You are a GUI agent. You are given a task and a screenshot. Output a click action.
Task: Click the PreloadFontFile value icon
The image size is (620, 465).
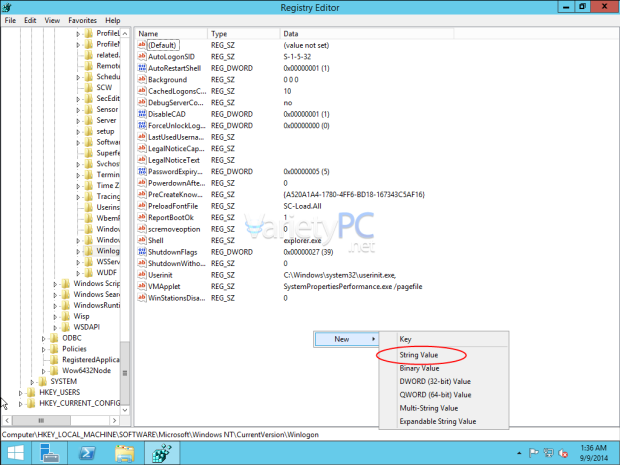142,206
